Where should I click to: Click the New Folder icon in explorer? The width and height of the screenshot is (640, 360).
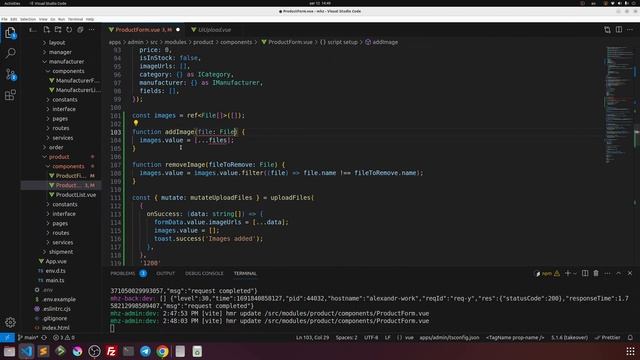(x=58, y=30)
